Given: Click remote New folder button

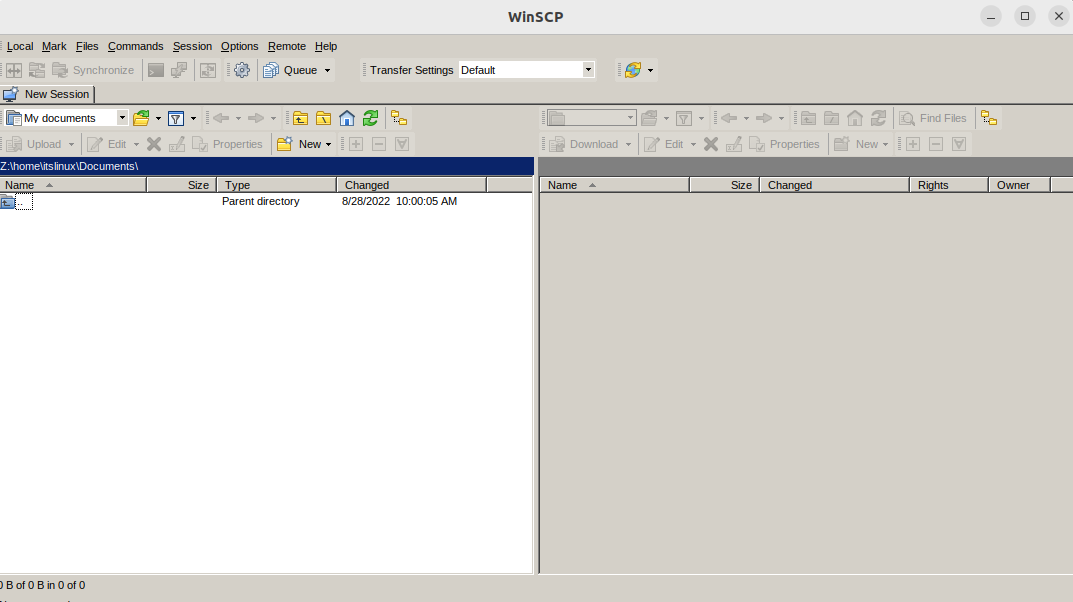Looking at the screenshot, I should [856, 144].
